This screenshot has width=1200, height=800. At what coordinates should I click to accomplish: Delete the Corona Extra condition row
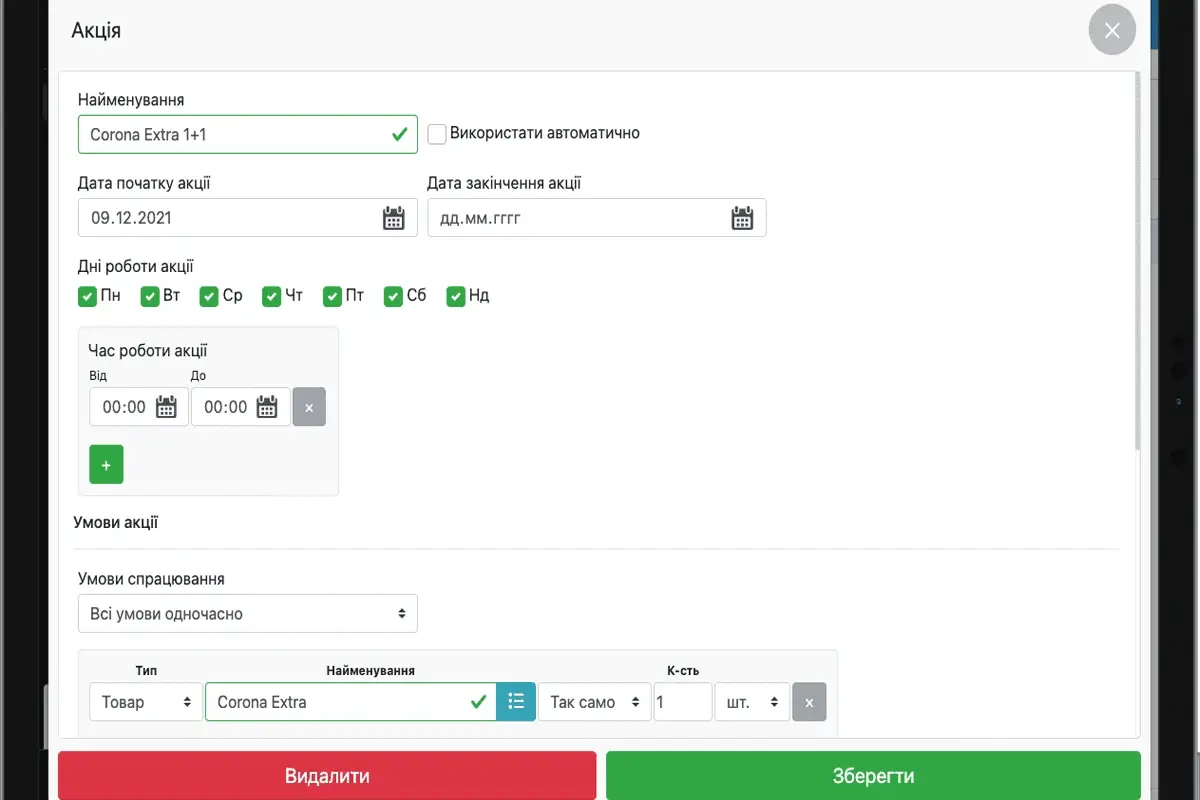point(809,702)
